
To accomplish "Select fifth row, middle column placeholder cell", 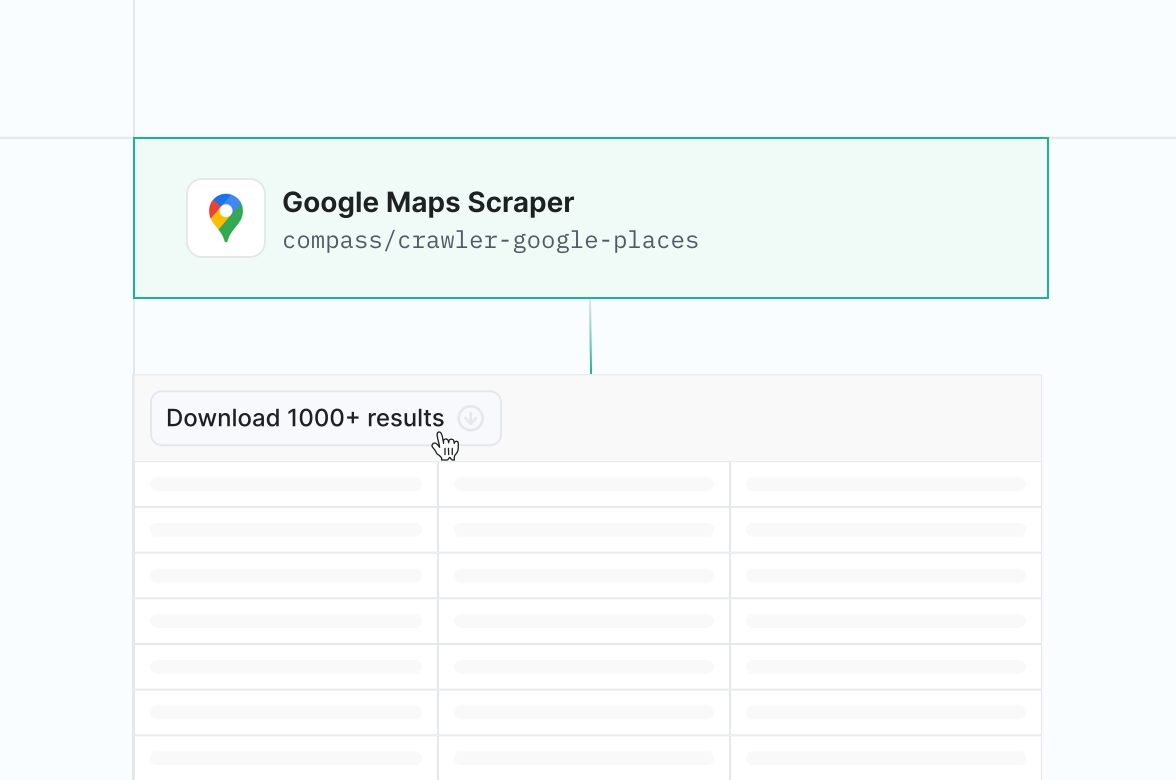I will (584, 667).
